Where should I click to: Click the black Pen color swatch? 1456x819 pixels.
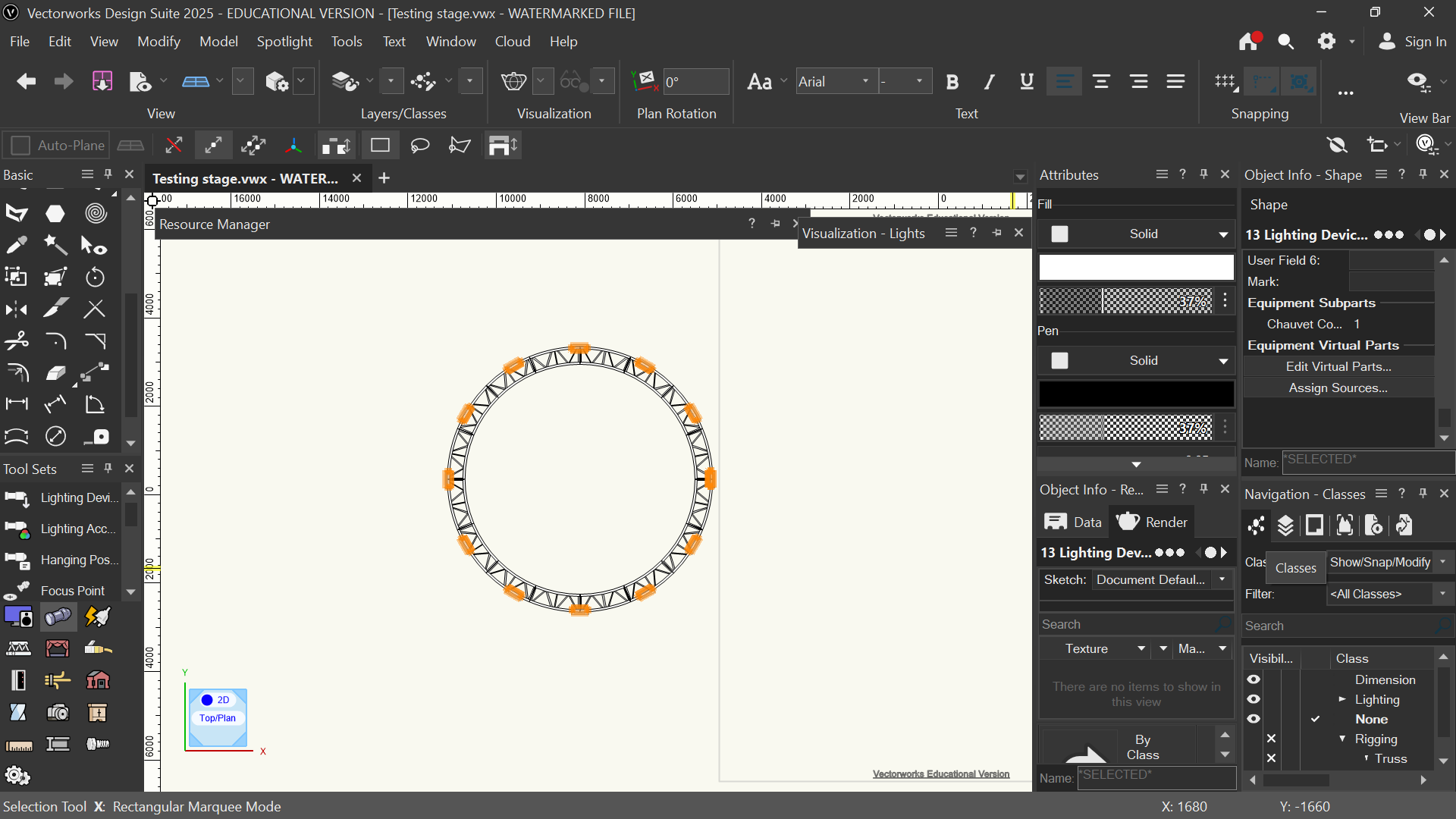(1136, 394)
